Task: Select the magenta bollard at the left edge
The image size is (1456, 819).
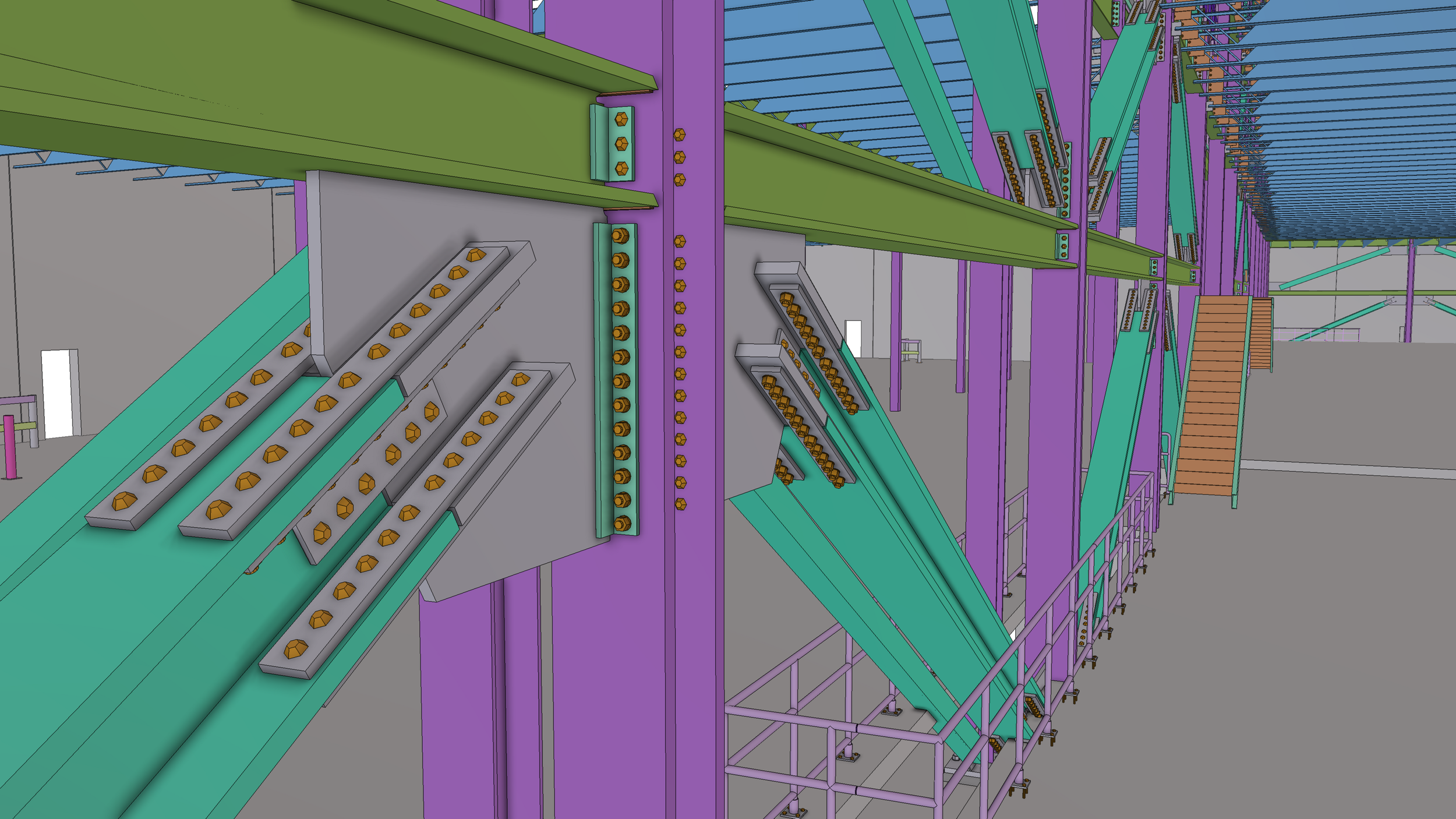Action: [9, 447]
